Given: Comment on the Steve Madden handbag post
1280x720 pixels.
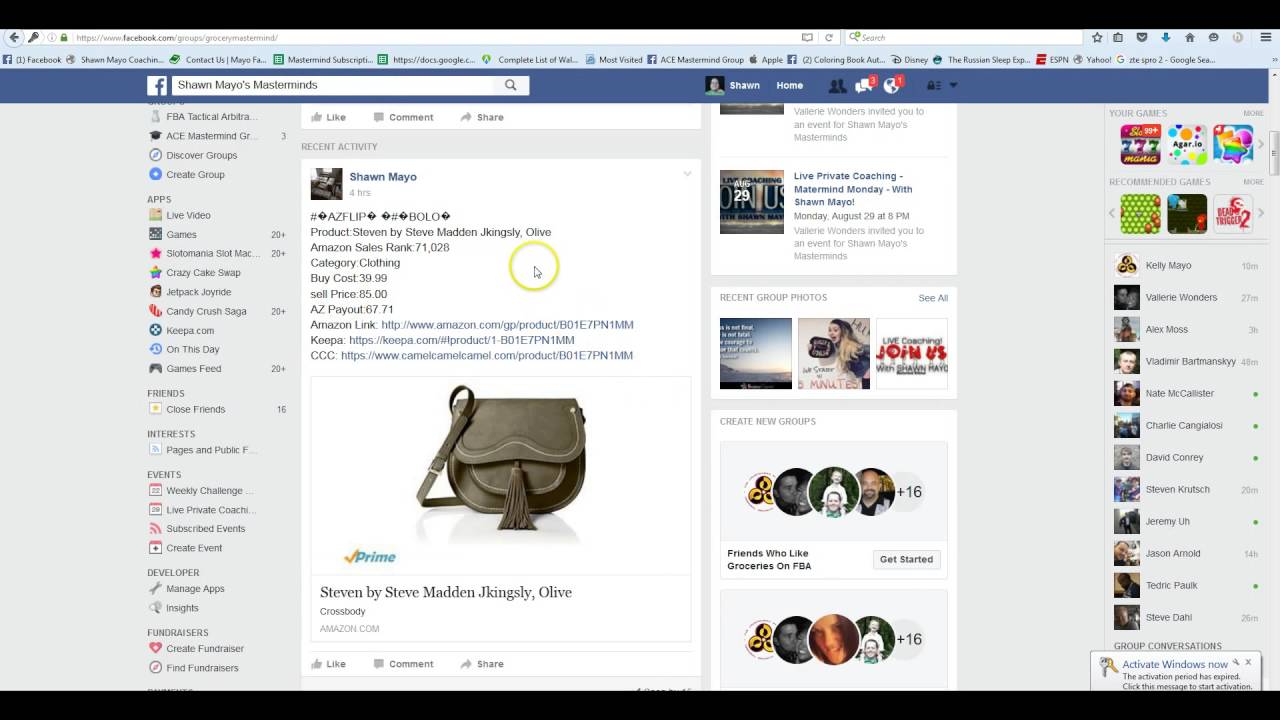Looking at the screenshot, I should [x=404, y=664].
